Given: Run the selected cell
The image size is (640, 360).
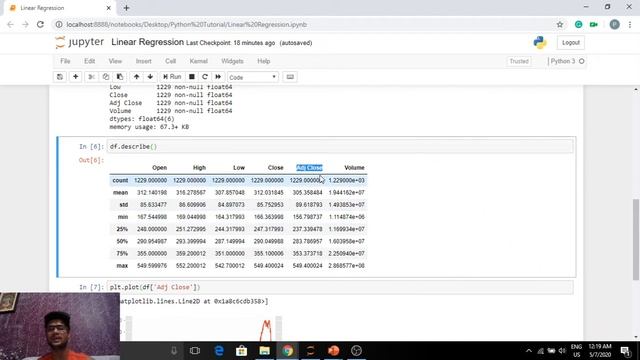Looking at the screenshot, I should click(x=172, y=77).
